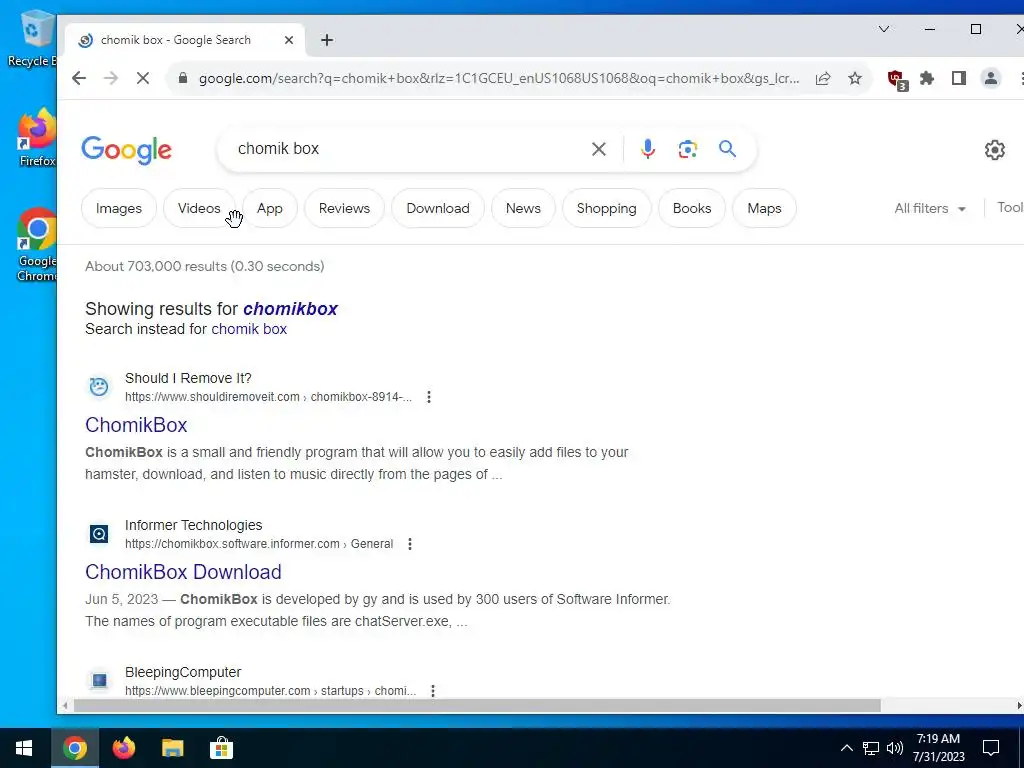This screenshot has width=1024, height=768.
Task: Clear the search box with the X icon
Action: click(598, 149)
